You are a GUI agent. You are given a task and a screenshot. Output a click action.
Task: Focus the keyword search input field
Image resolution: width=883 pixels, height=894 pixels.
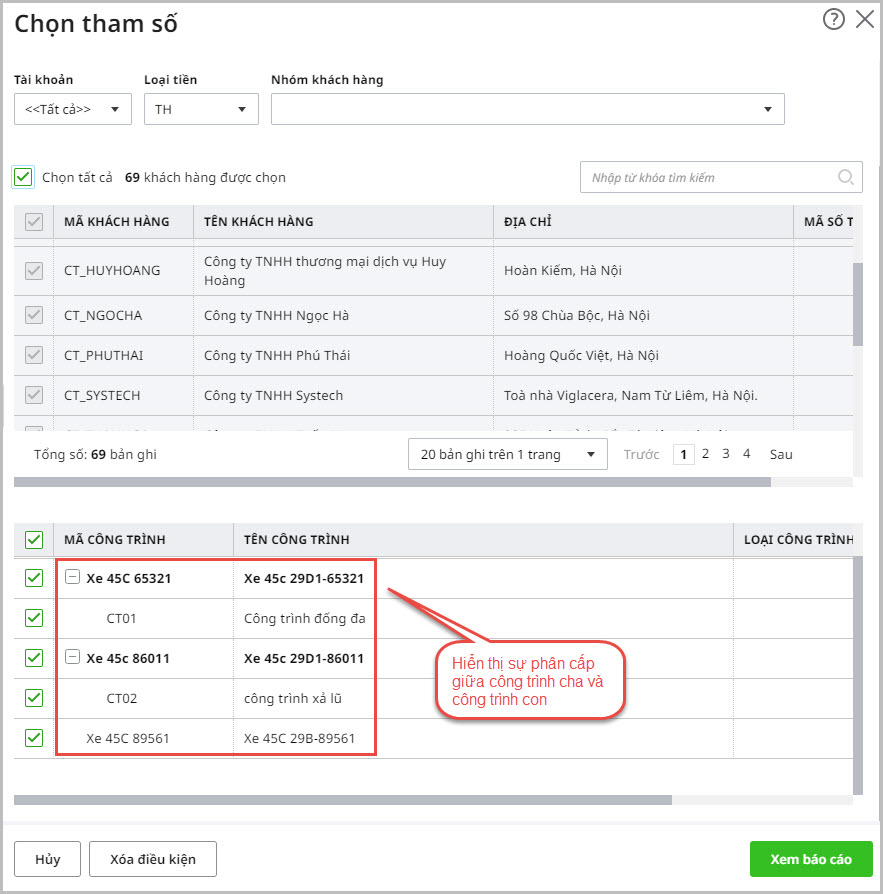(708, 178)
